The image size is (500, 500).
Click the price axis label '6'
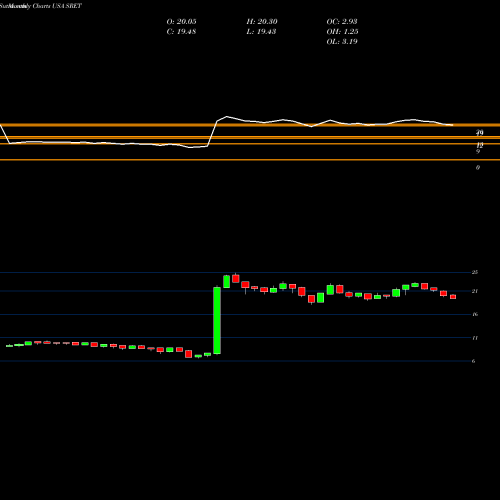[473, 361]
